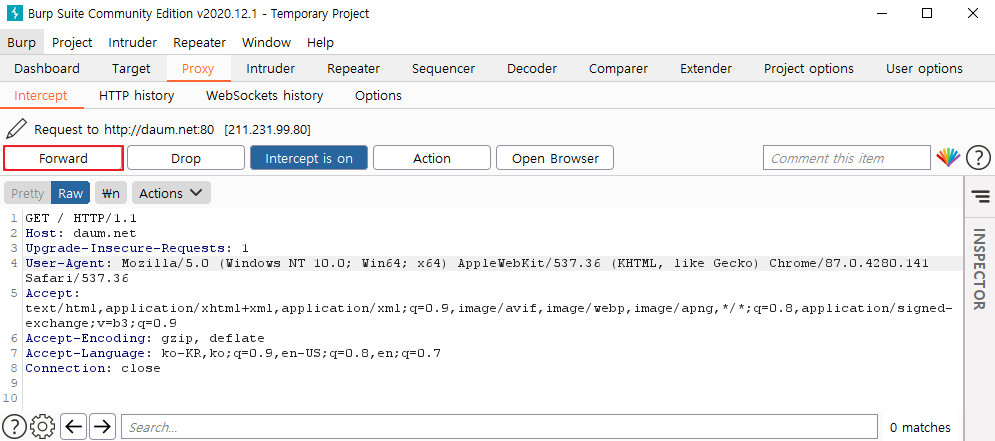The image size is (995, 441).
Task: Open the HTTP history sub-tab
Action: (136, 96)
